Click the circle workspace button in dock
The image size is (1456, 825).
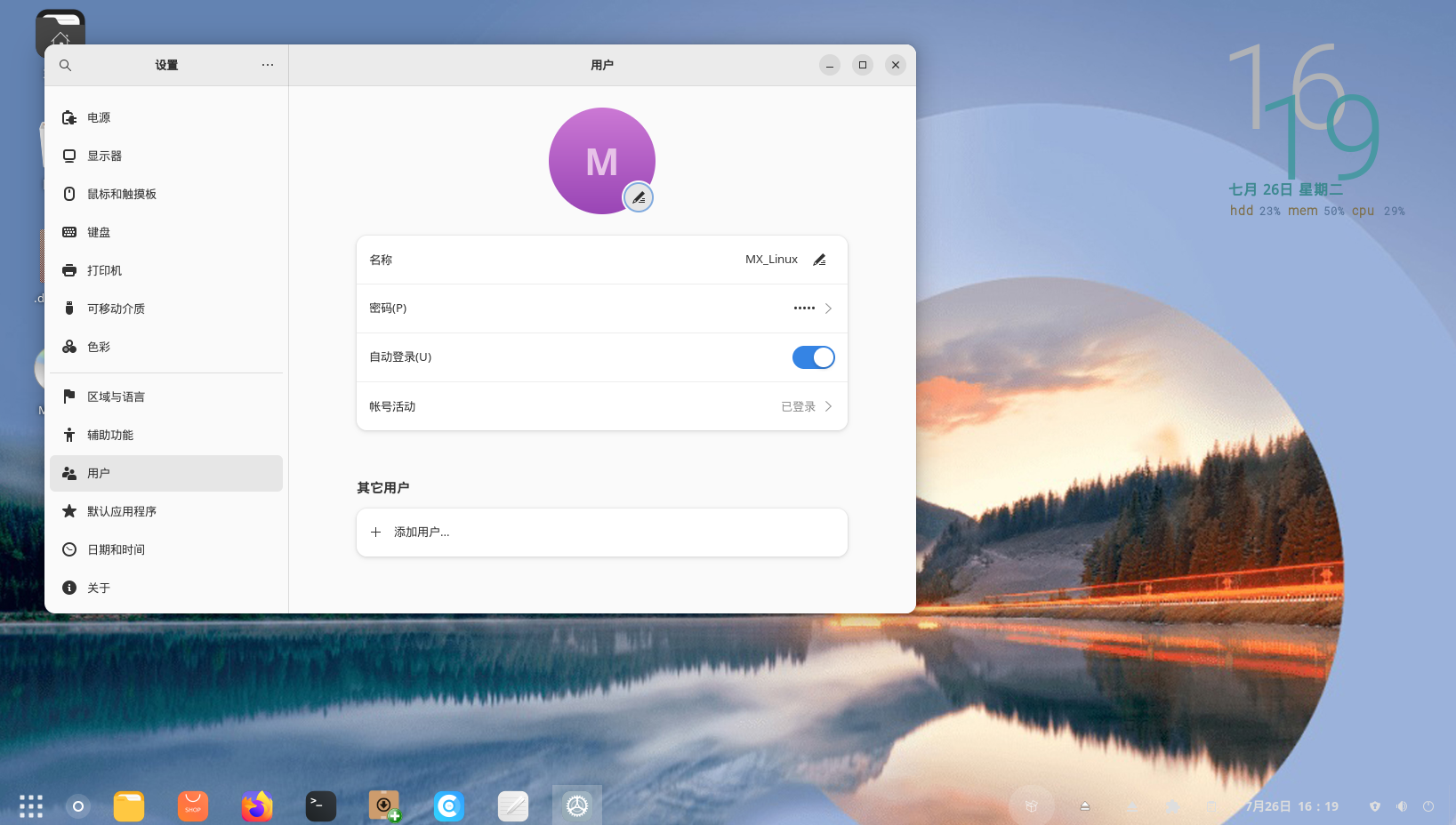click(x=78, y=806)
